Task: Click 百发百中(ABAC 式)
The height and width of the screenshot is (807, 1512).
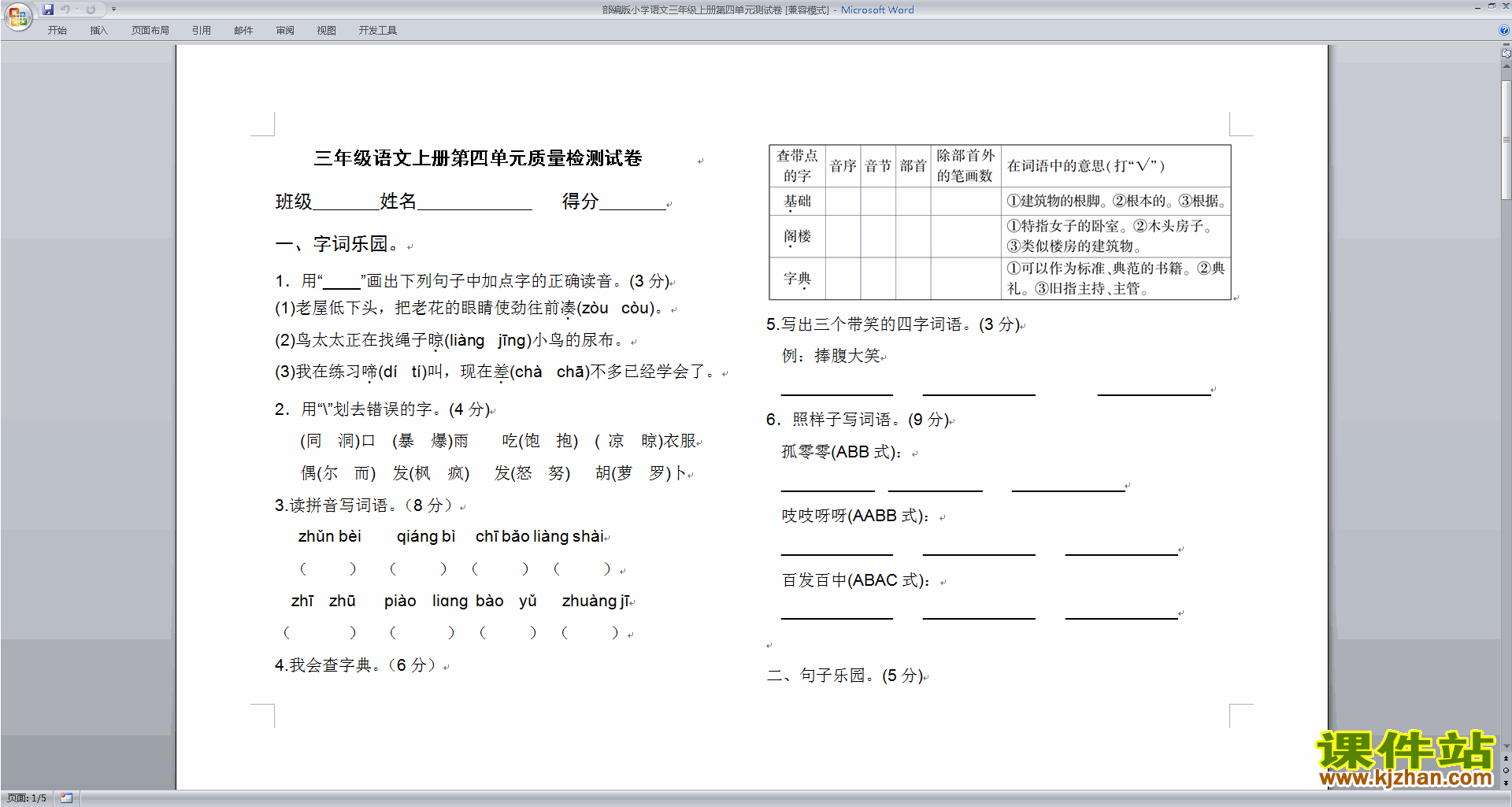Action: click(856, 580)
